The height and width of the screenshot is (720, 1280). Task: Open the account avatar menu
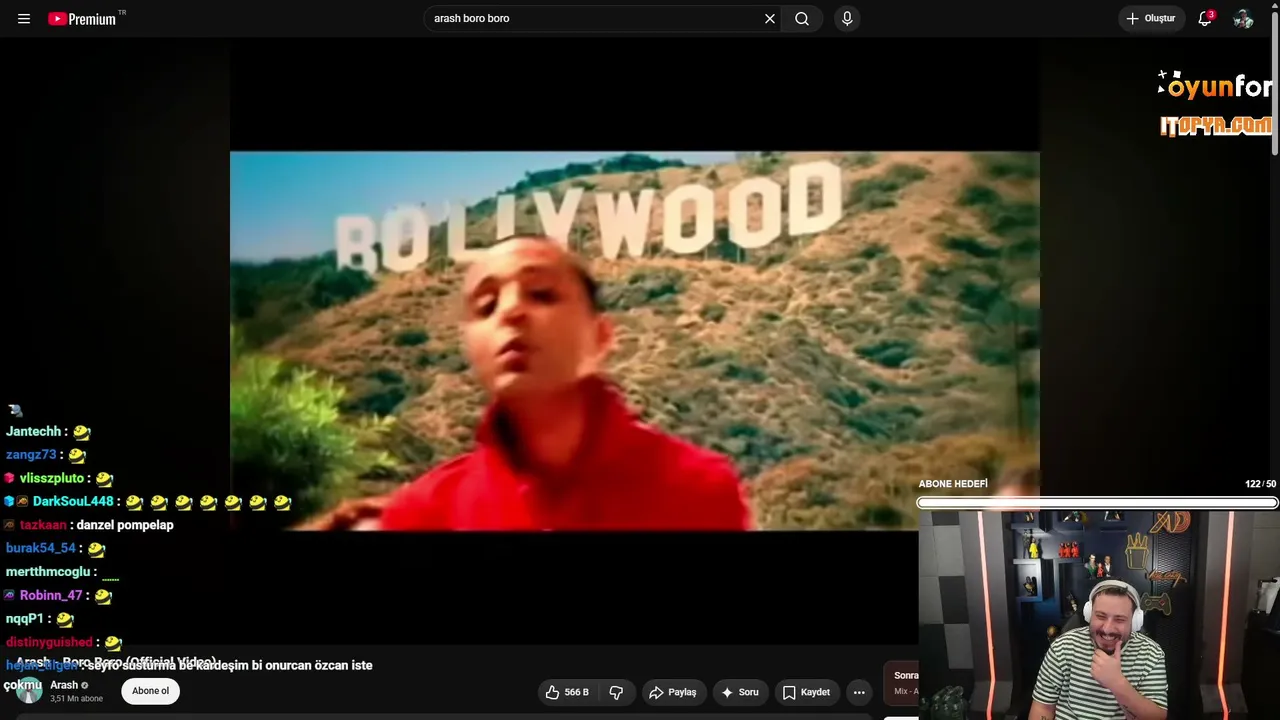coord(1243,19)
